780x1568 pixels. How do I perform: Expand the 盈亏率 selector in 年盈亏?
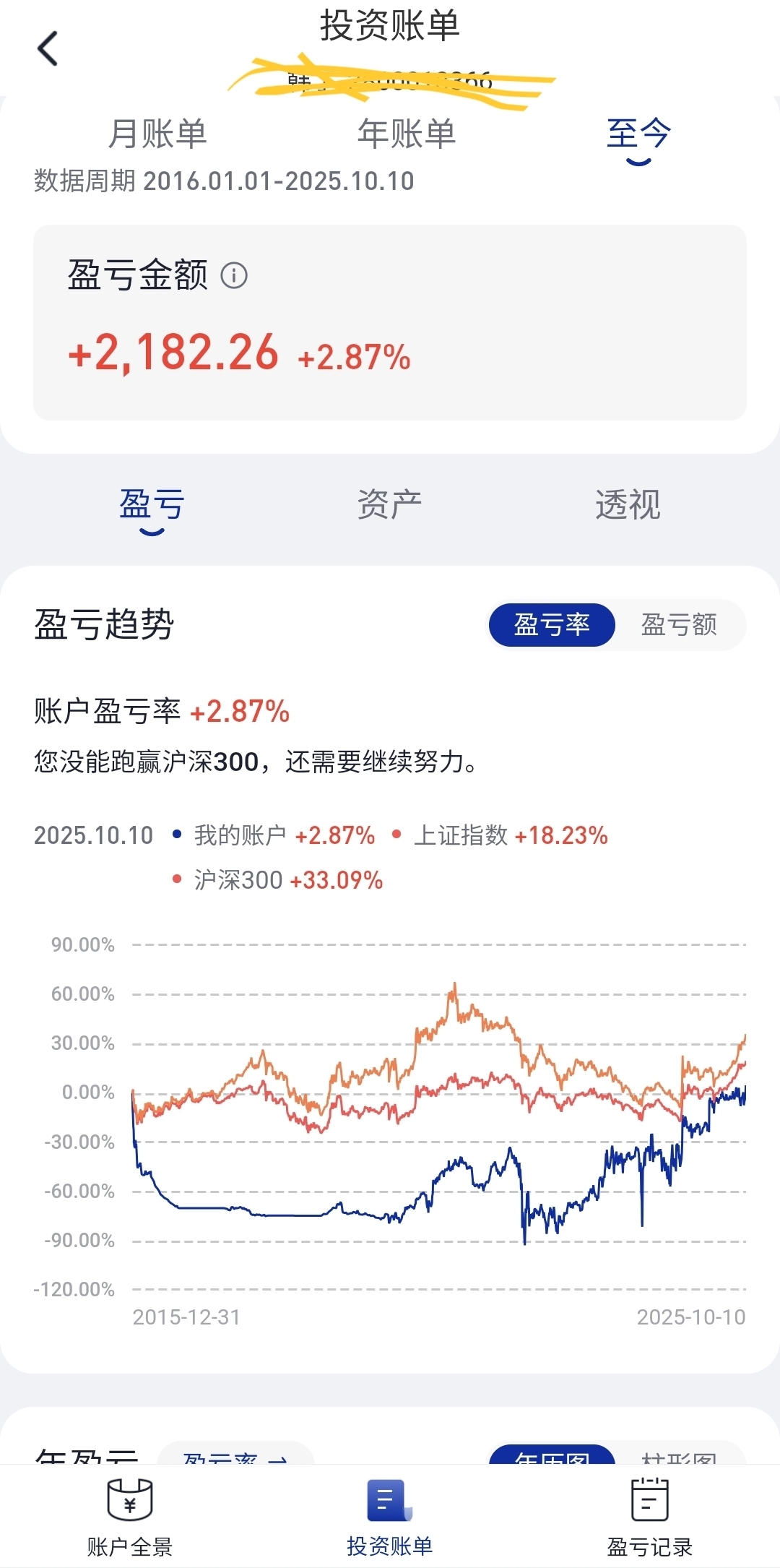235,1454
